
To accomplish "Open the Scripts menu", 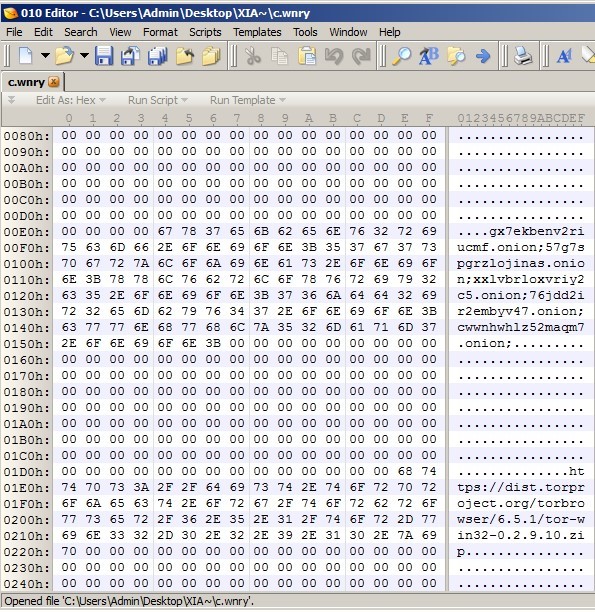I will (205, 32).
